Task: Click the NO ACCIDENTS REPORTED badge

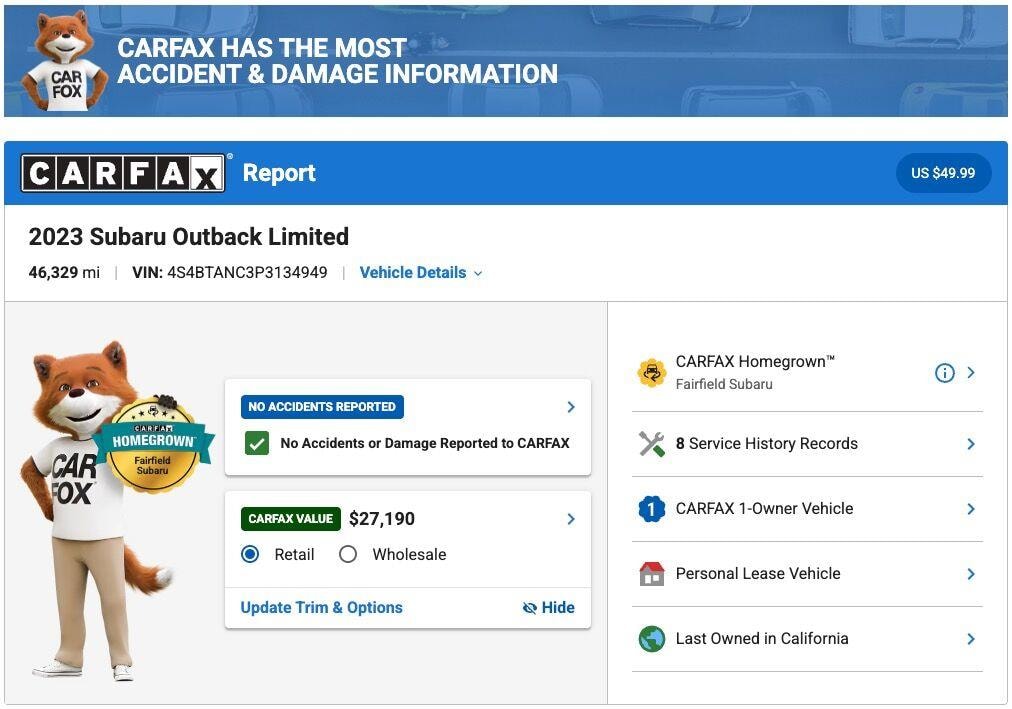Action: [322, 407]
